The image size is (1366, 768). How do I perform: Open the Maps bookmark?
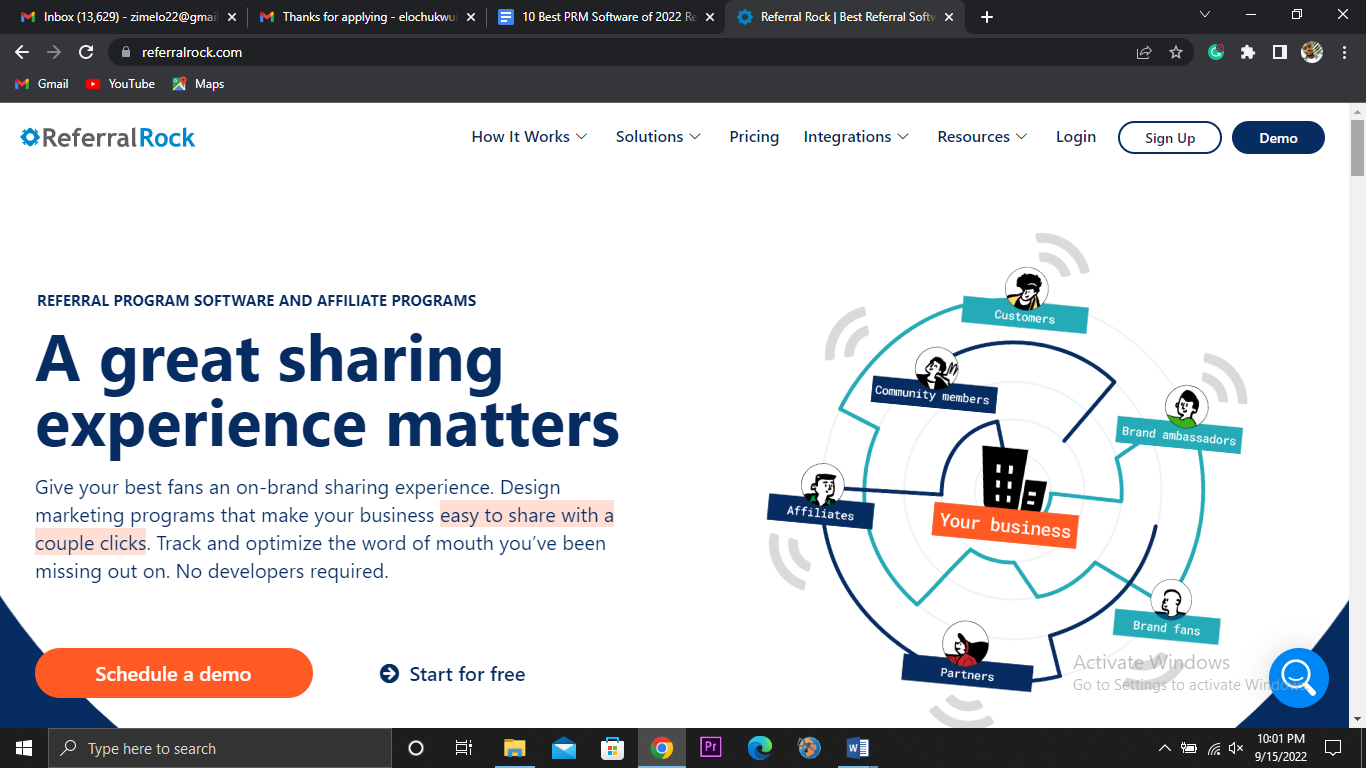click(x=198, y=84)
